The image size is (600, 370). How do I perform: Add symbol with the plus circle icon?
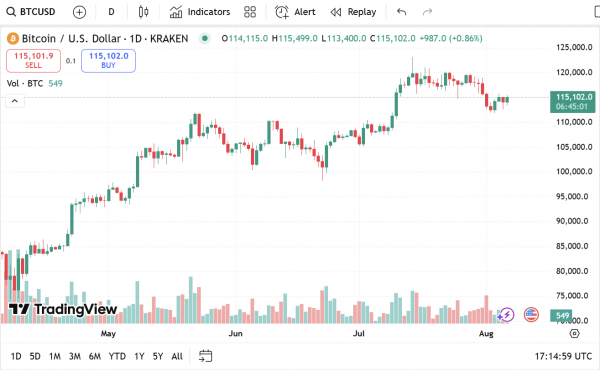point(79,12)
